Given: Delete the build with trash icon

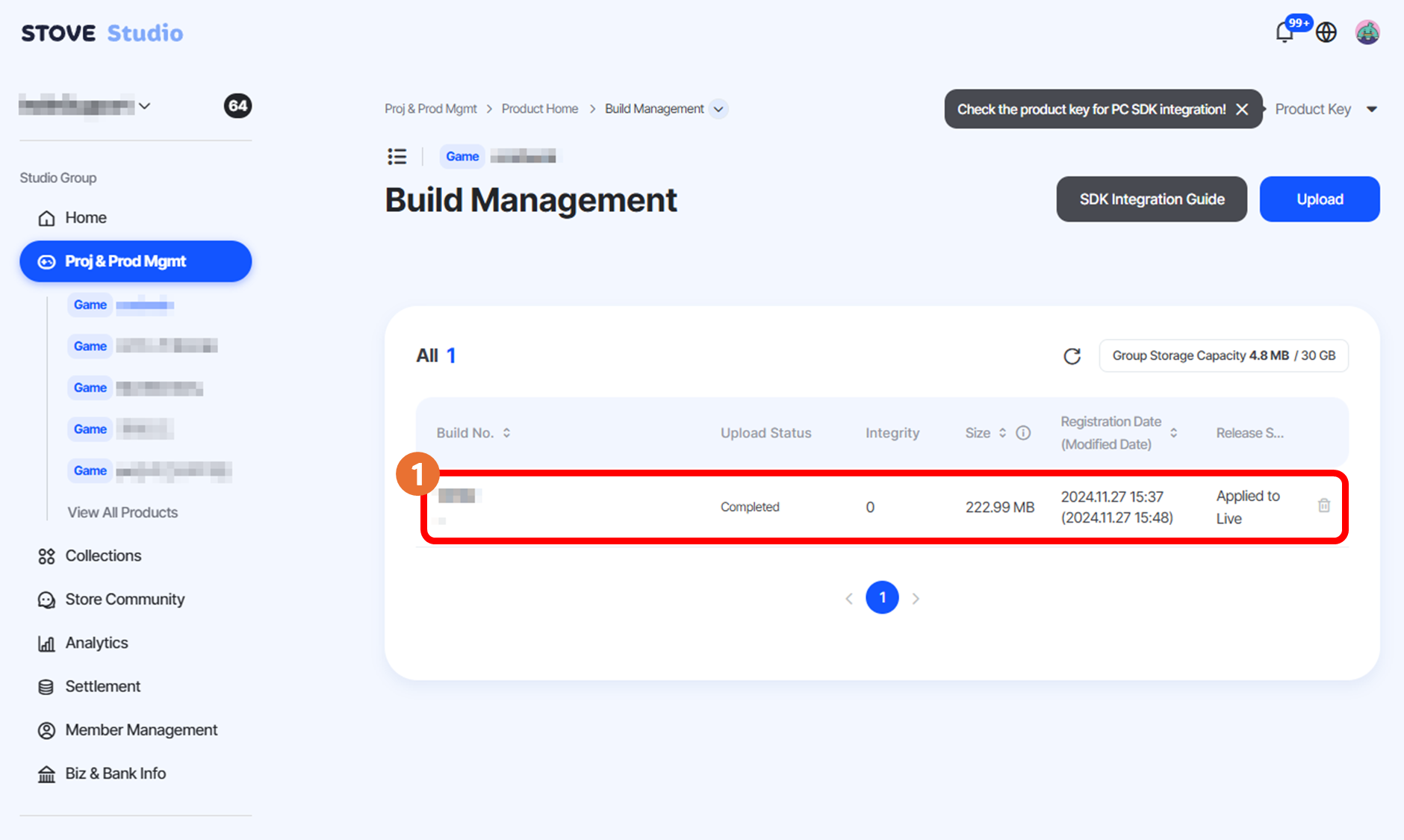Looking at the screenshot, I should point(1324,506).
